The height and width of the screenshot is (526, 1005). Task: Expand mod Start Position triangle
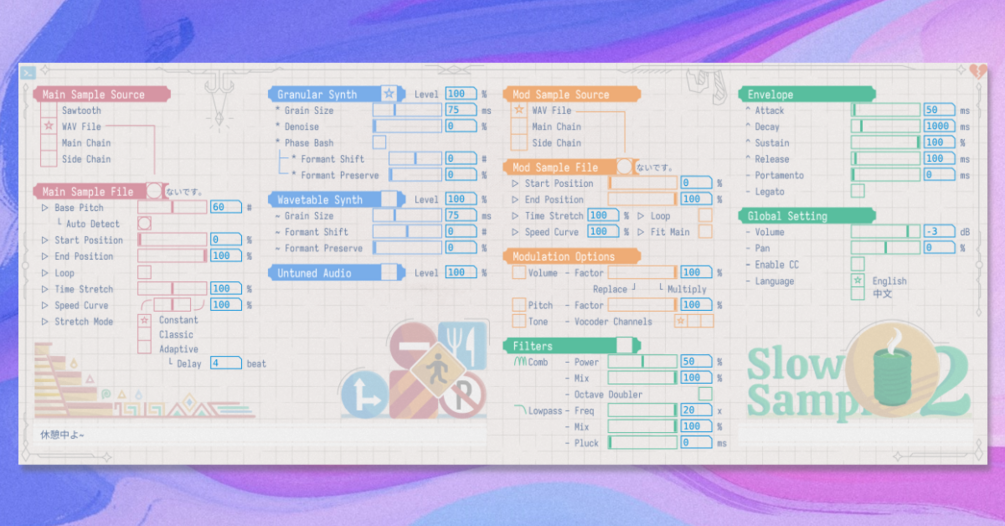515,183
